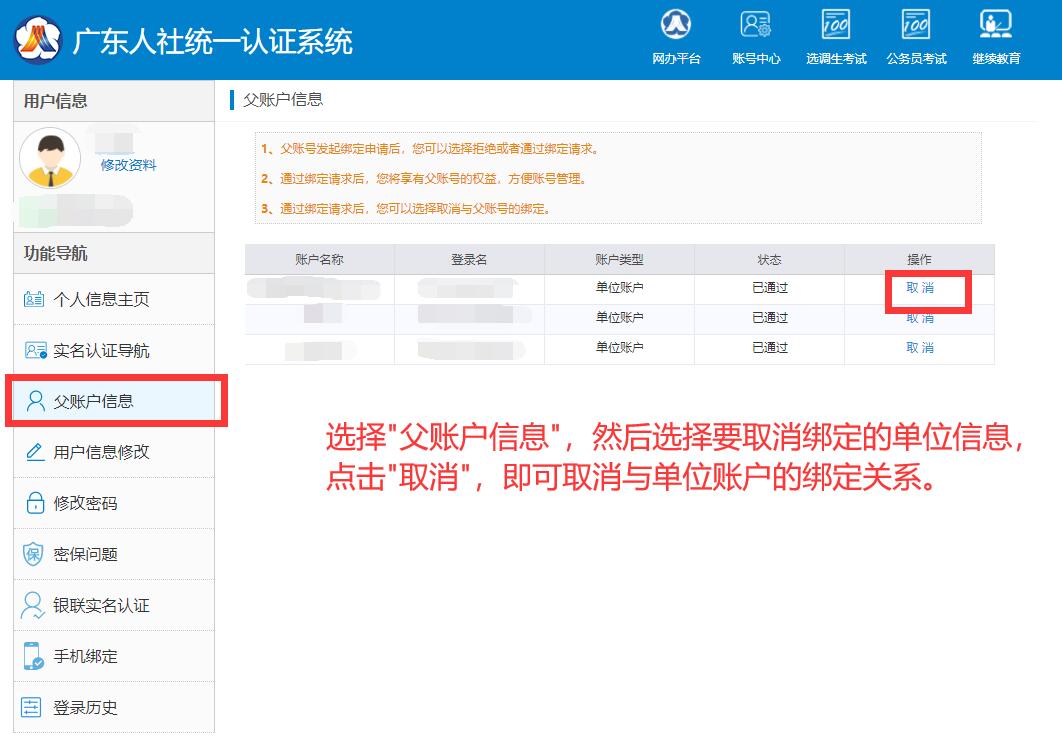Click the user avatar picture
The image size is (1062, 753).
click(50, 158)
